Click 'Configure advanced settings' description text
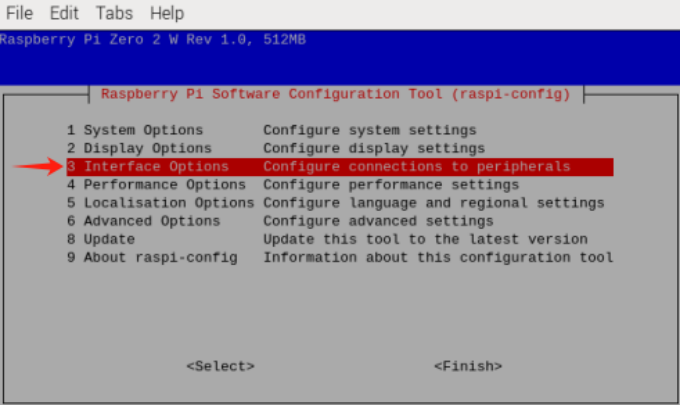 pos(374,221)
